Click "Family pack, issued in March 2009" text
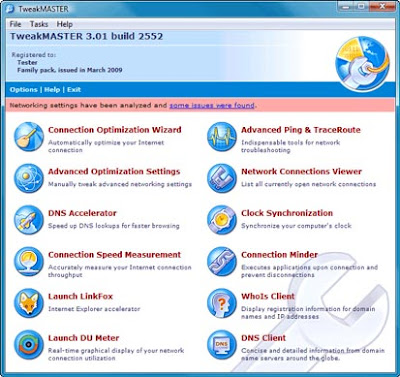This screenshot has width=400, height=377. point(70,70)
